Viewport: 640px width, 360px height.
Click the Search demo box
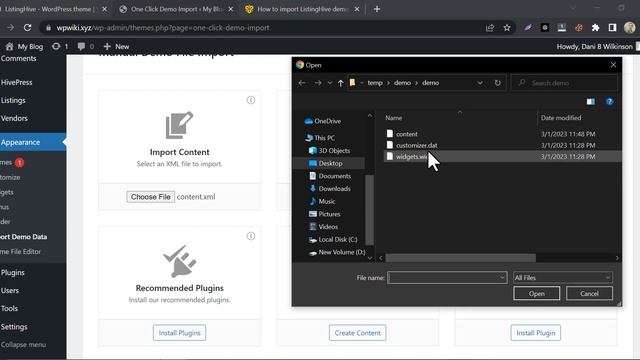tap(564, 83)
